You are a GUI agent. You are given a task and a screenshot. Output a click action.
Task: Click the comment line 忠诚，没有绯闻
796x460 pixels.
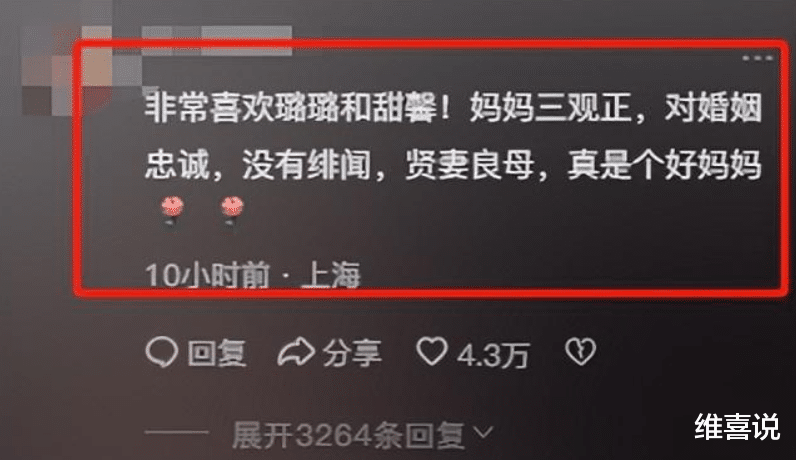[453, 166]
